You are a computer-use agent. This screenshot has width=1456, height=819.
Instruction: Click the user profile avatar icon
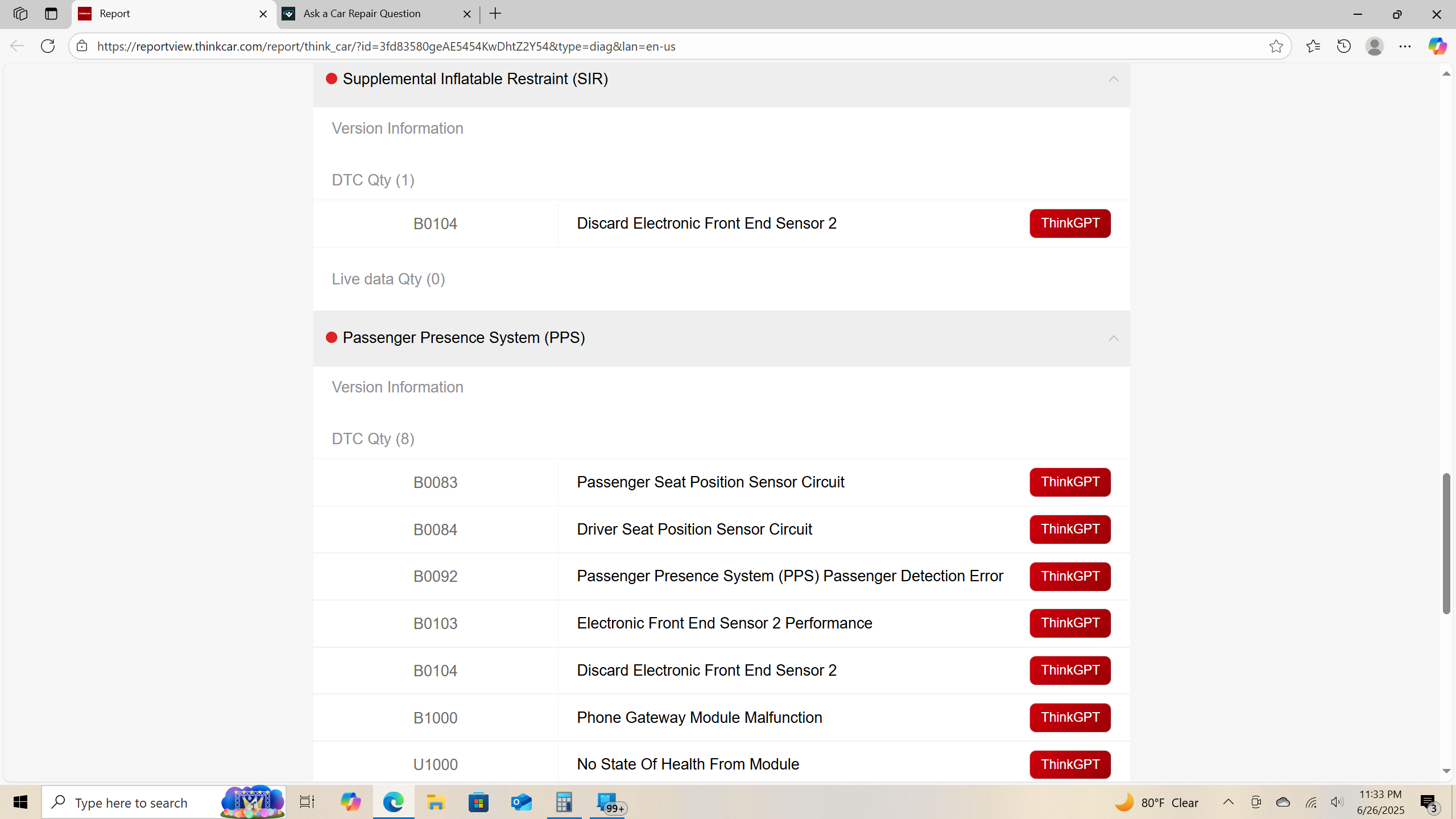(x=1374, y=46)
